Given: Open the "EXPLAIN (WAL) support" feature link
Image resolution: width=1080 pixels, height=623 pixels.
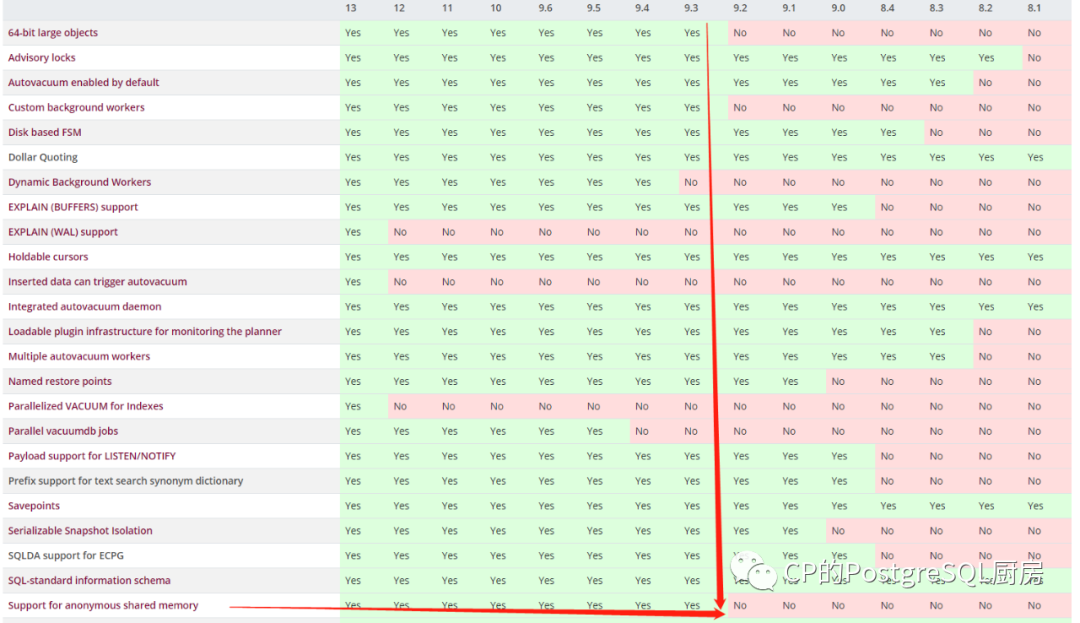Looking at the screenshot, I should (x=62, y=232).
